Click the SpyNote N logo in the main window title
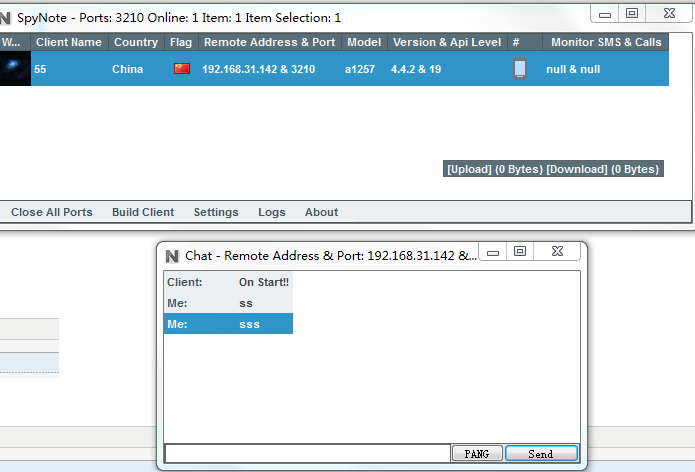The image size is (695, 472). click(5, 18)
